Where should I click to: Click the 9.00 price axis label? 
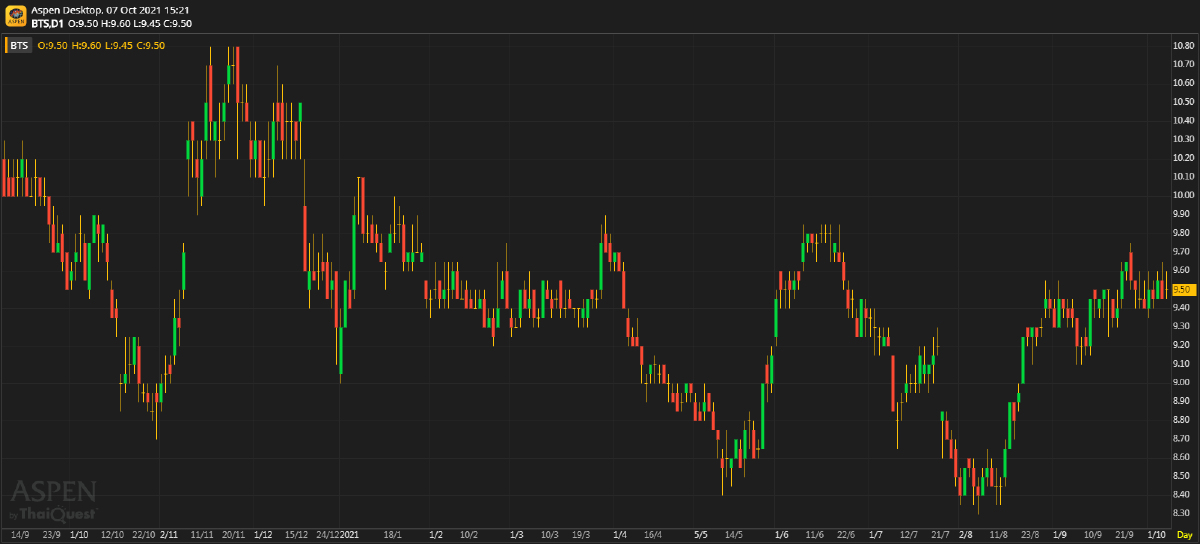point(1183,383)
